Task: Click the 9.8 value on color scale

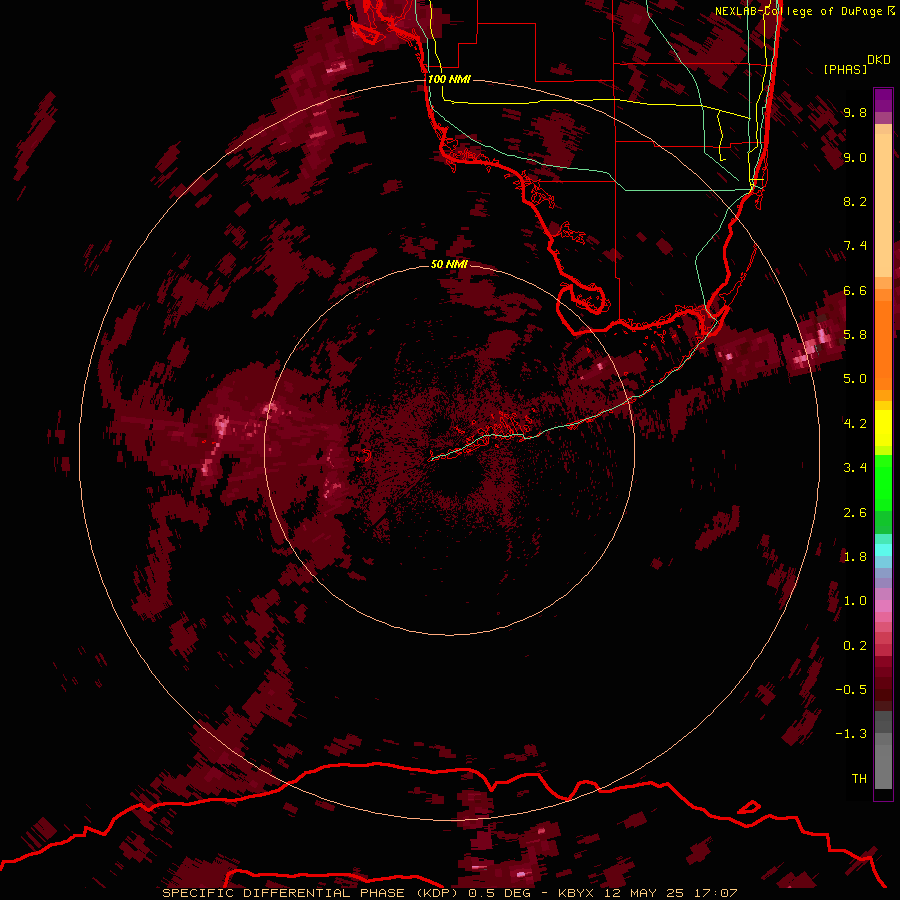Action: click(x=855, y=112)
